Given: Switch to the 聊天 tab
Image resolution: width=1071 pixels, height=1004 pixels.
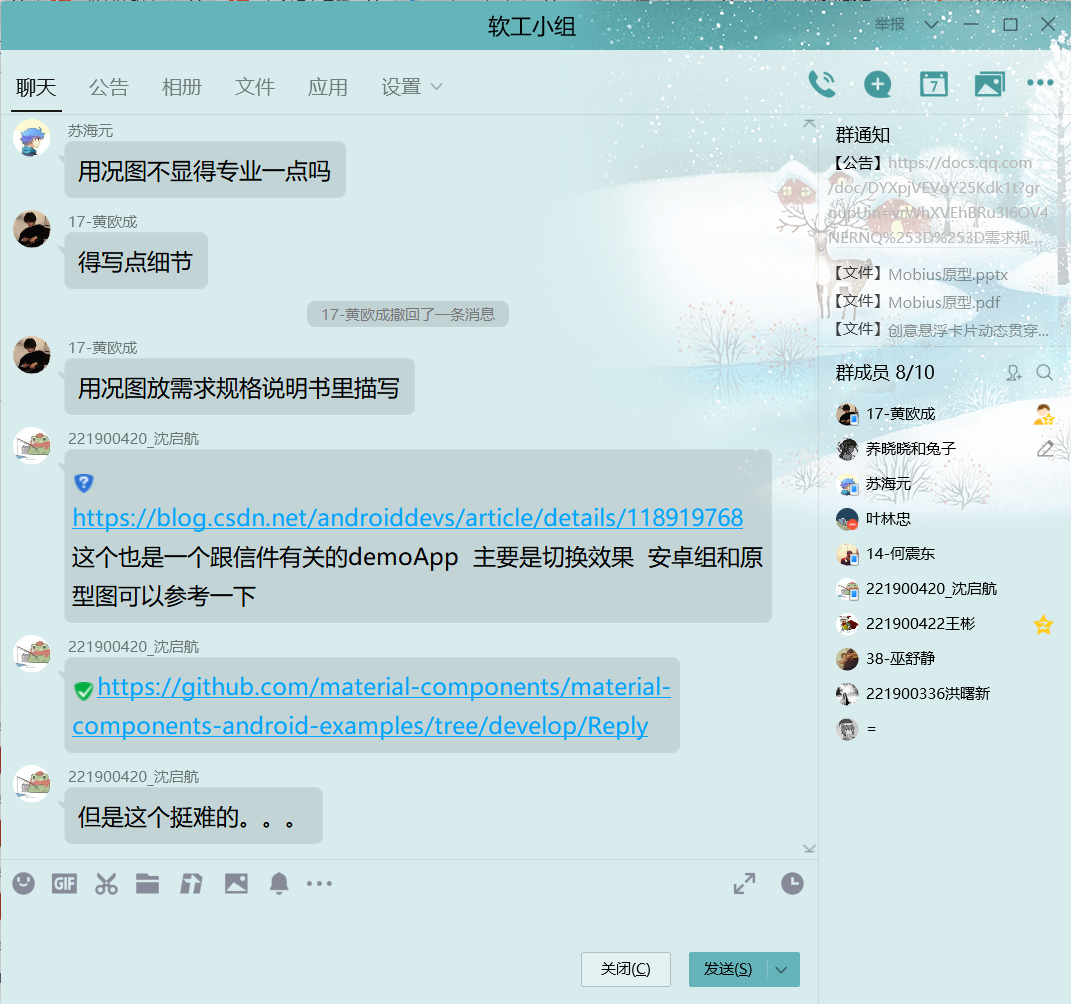Looking at the screenshot, I should pyautogui.click(x=36, y=87).
